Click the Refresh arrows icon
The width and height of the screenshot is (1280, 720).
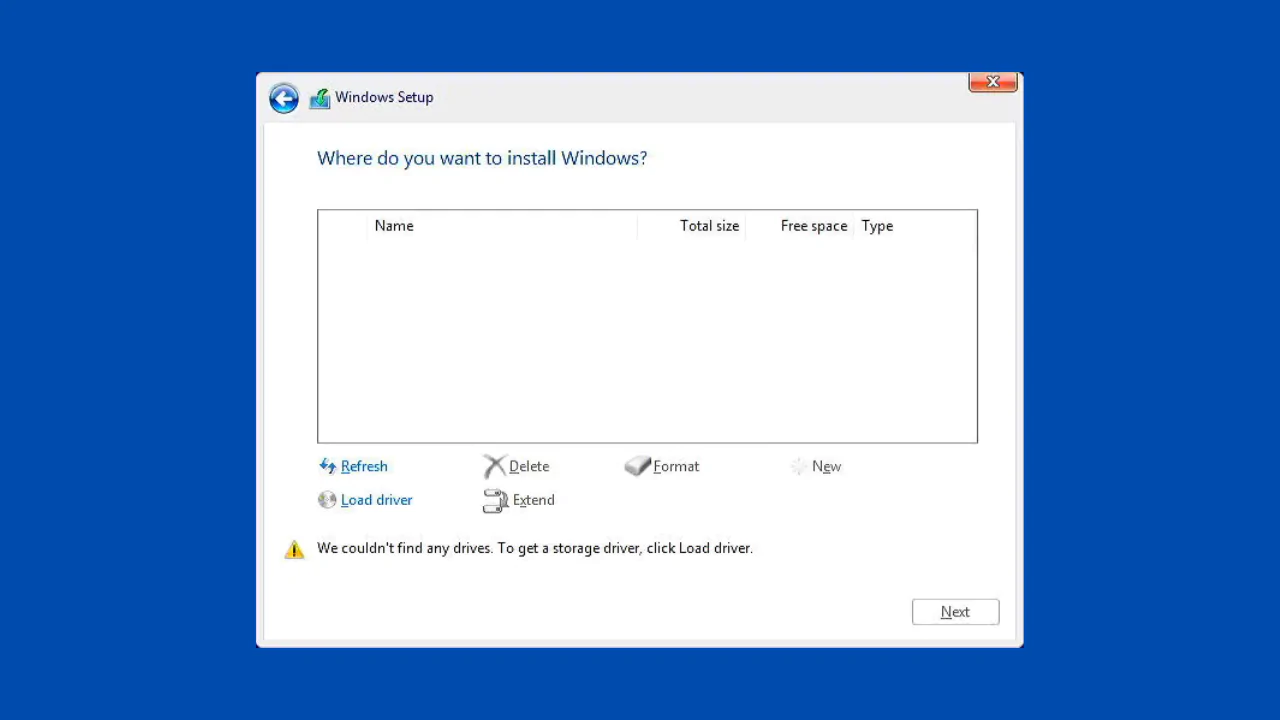[327, 466]
